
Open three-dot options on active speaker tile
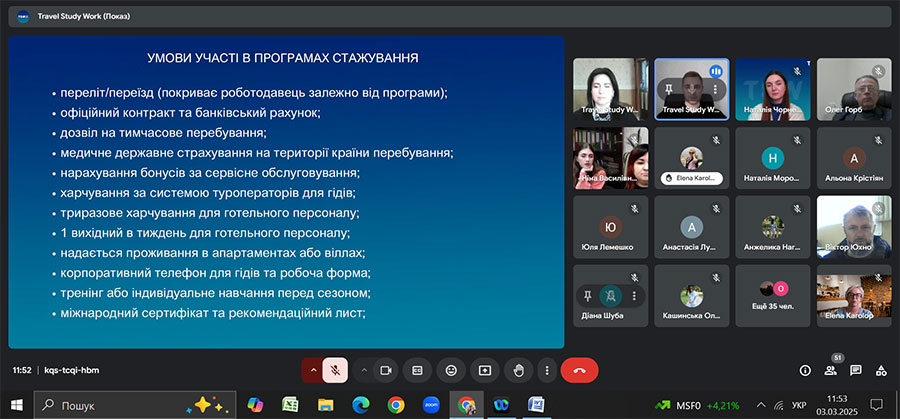click(715, 89)
